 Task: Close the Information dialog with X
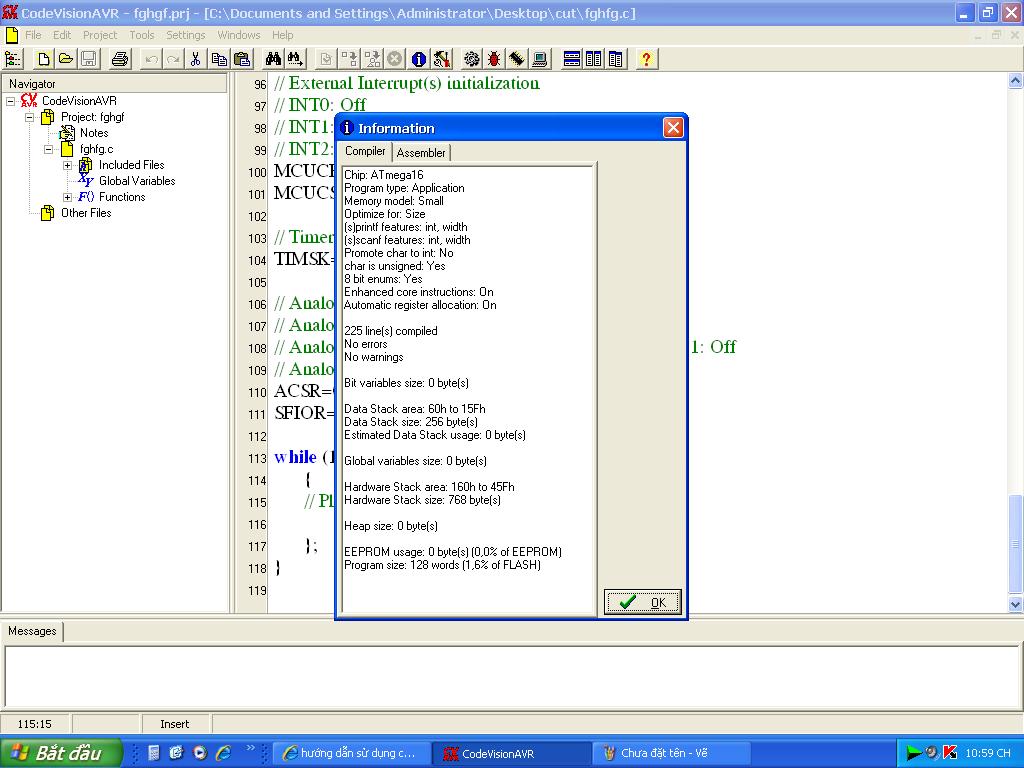click(x=673, y=127)
